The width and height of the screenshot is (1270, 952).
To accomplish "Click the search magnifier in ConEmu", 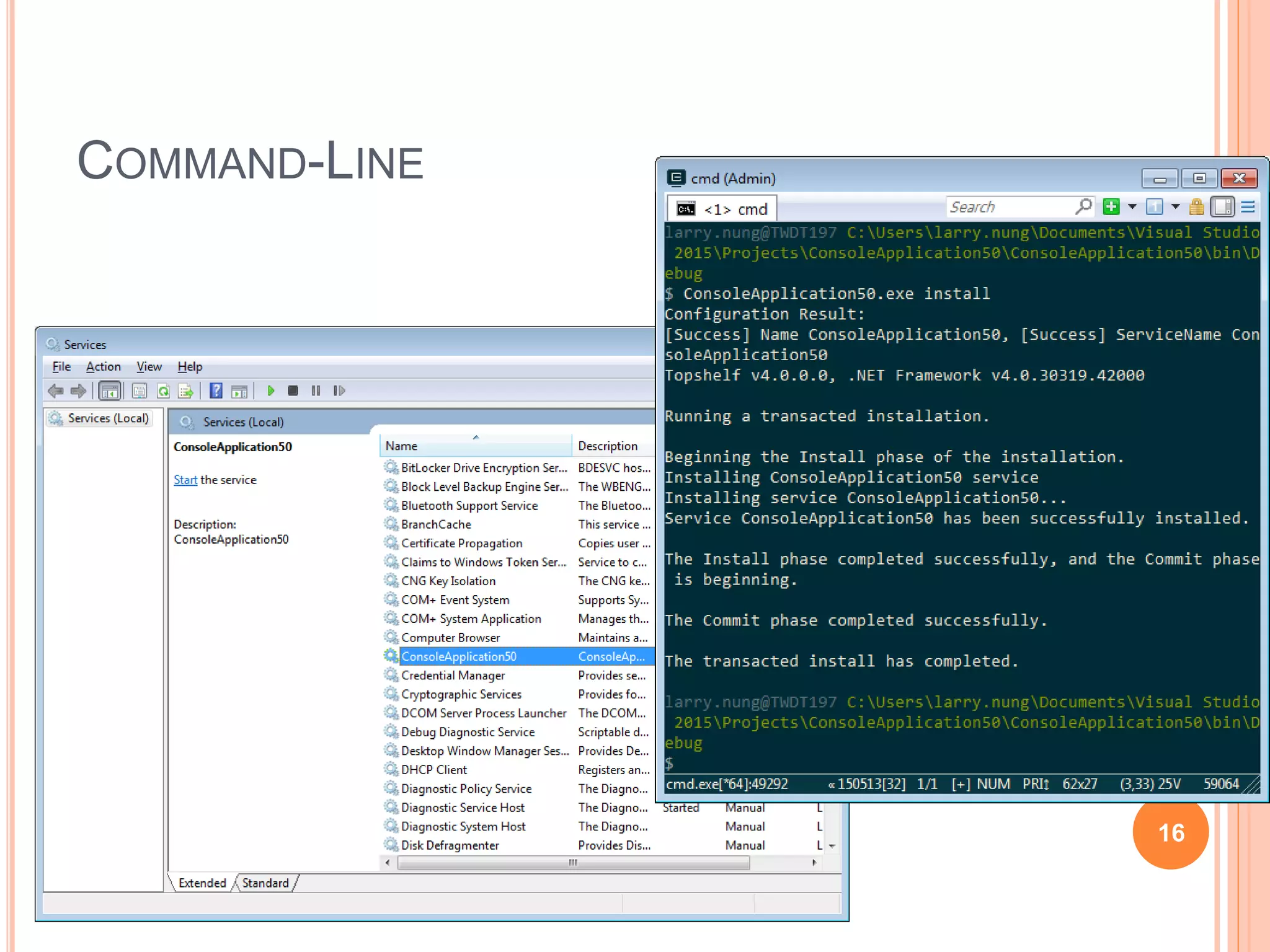I will pos(1083,206).
